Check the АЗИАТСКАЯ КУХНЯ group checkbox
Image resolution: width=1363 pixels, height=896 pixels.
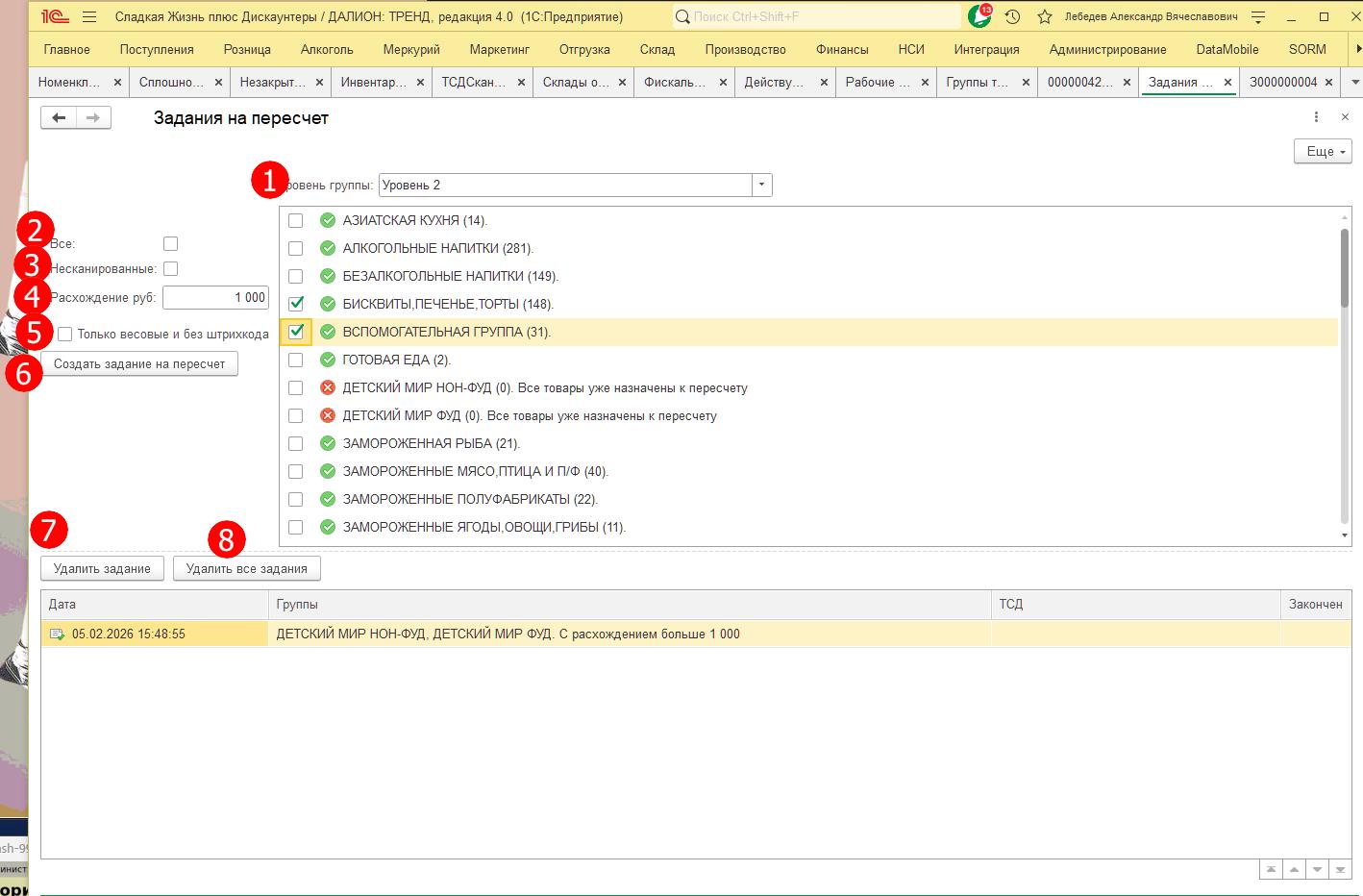pos(296,220)
